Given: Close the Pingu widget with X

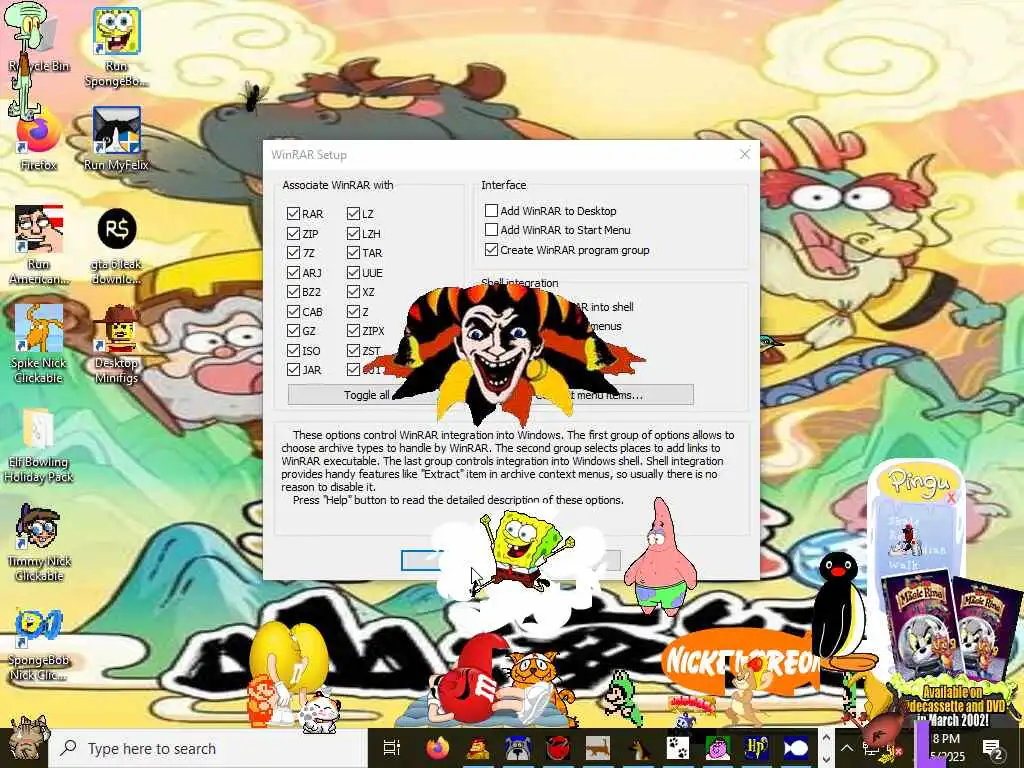Looking at the screenshot, I should (x=951, y=499).
